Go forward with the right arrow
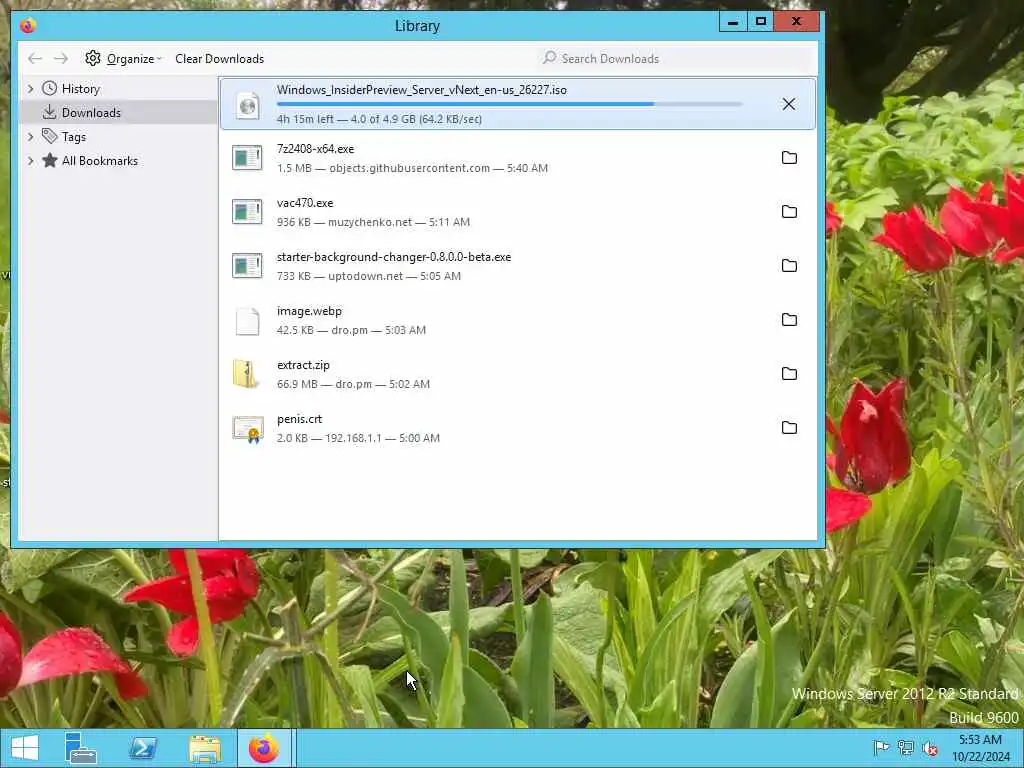The width and height of the screenshot is (1024, 768). coord(61,59)
